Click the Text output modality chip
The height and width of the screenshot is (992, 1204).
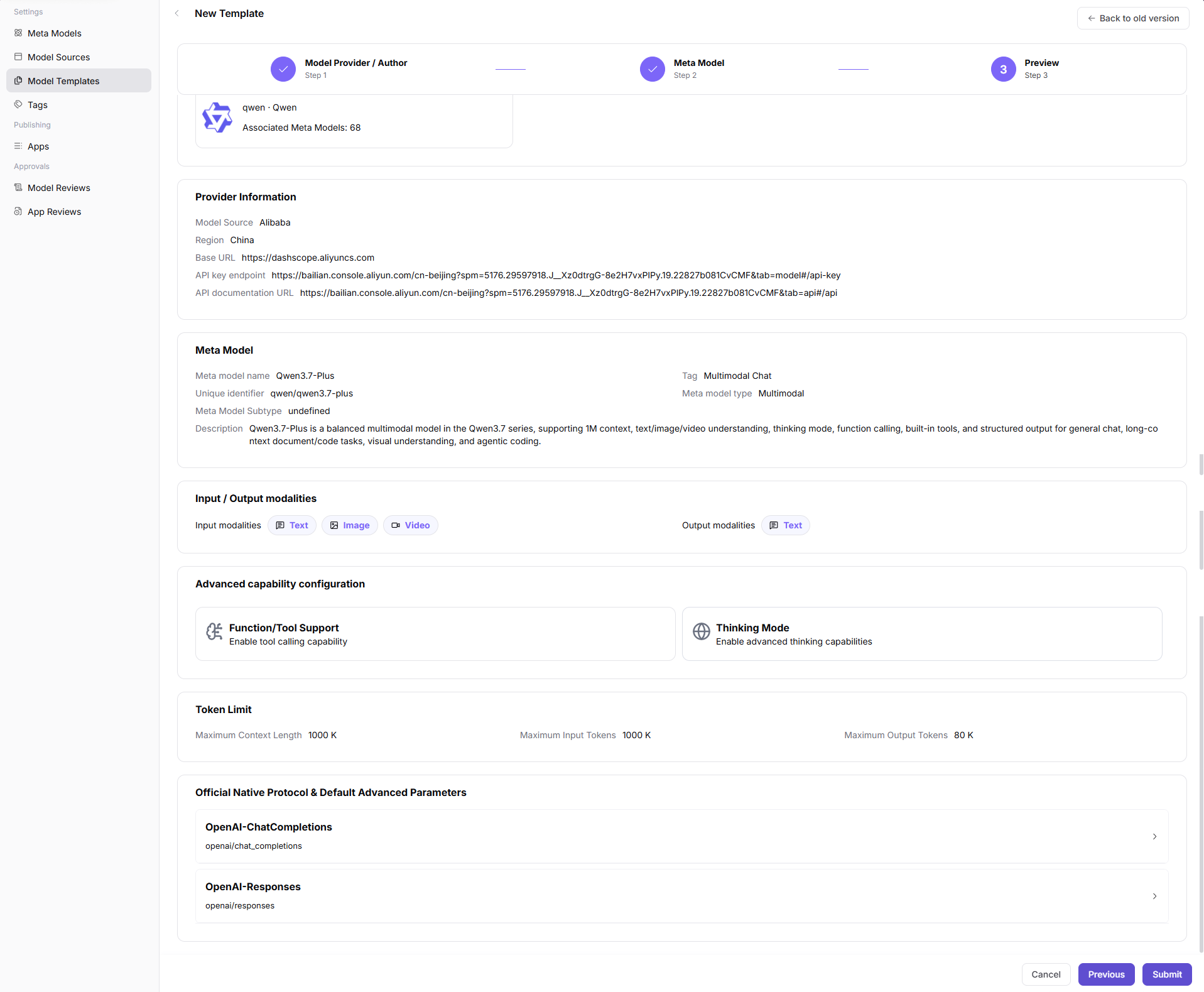tap(786, 525)
